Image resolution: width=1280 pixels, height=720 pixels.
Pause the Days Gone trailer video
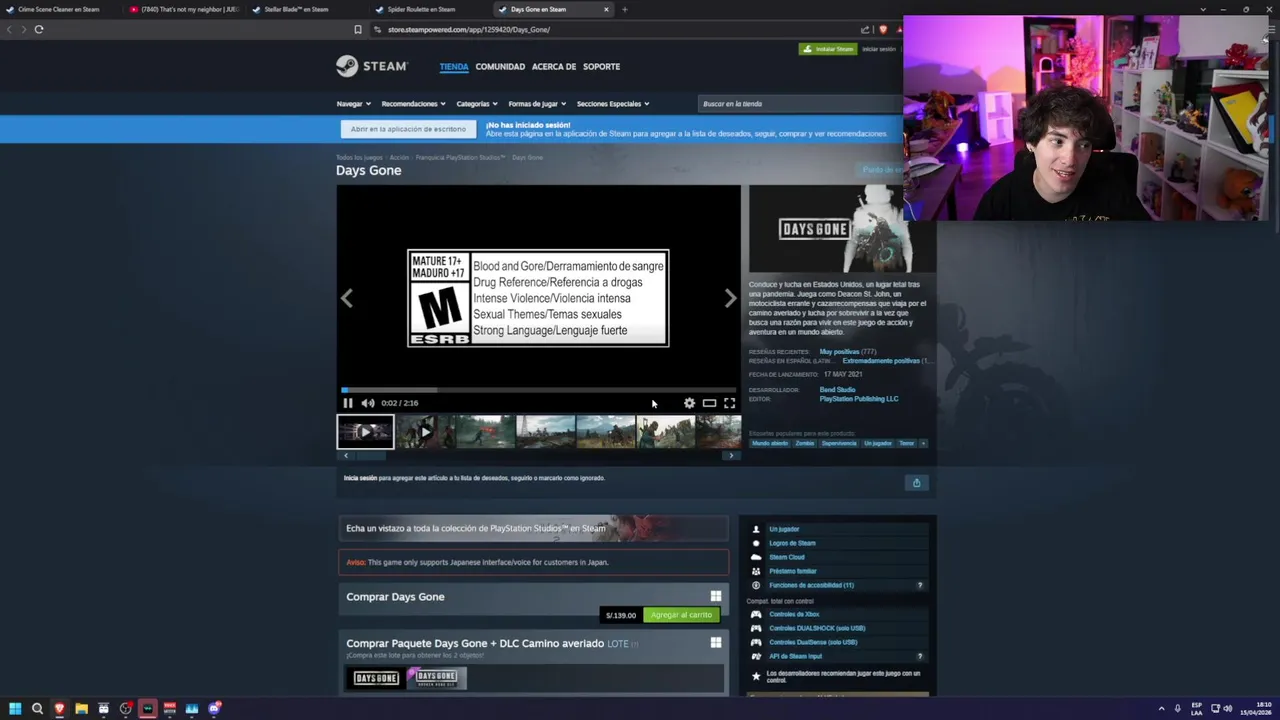[x=348, y=403]
